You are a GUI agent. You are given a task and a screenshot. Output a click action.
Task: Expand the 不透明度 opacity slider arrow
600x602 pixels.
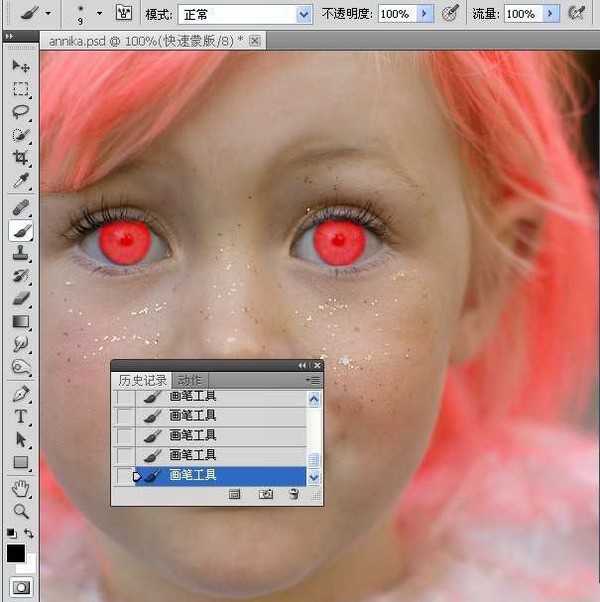(x=425, y=14)
